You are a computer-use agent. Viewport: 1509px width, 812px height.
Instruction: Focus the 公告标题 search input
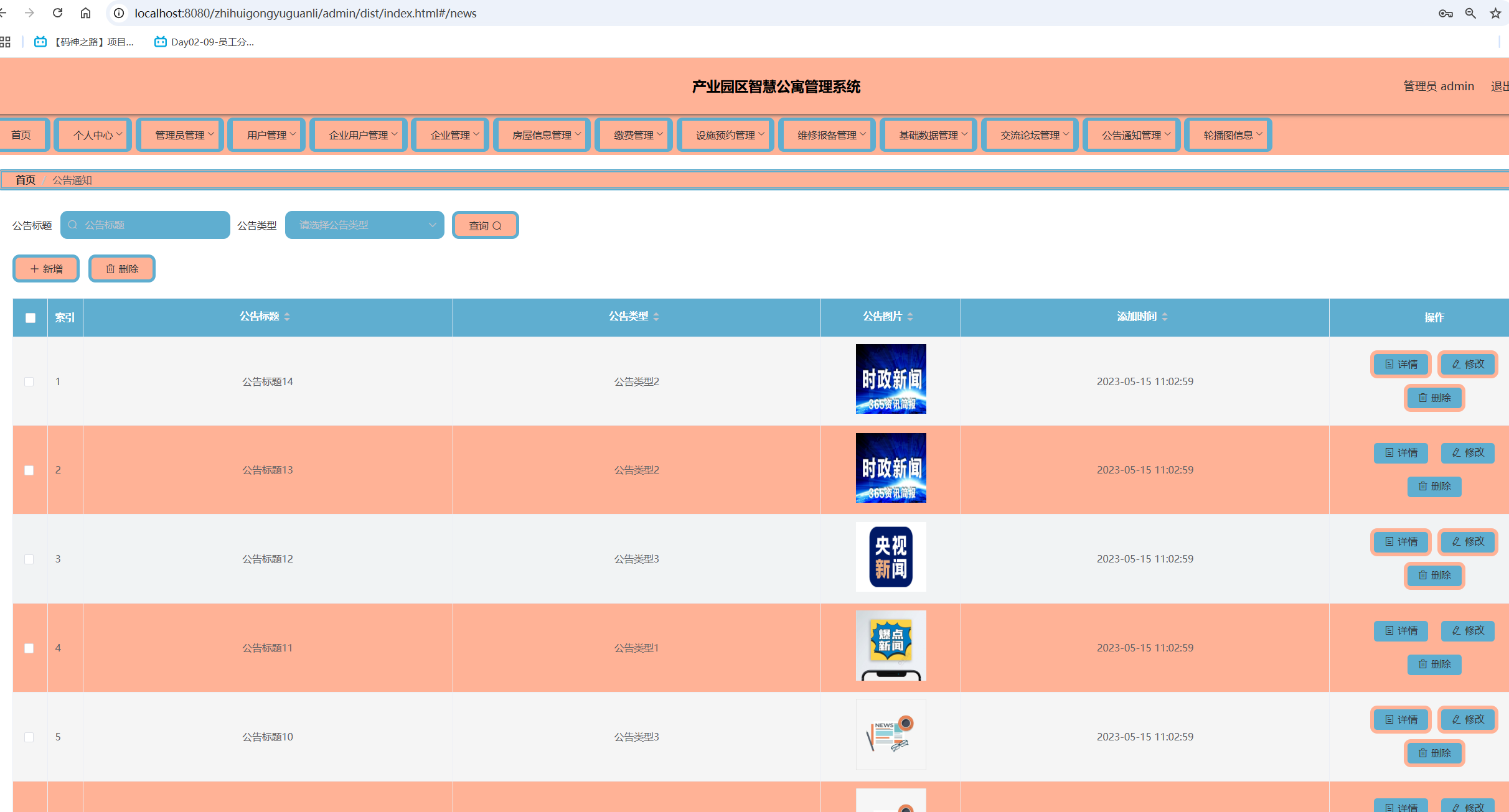pyautogui.click(x=145, y=225)
